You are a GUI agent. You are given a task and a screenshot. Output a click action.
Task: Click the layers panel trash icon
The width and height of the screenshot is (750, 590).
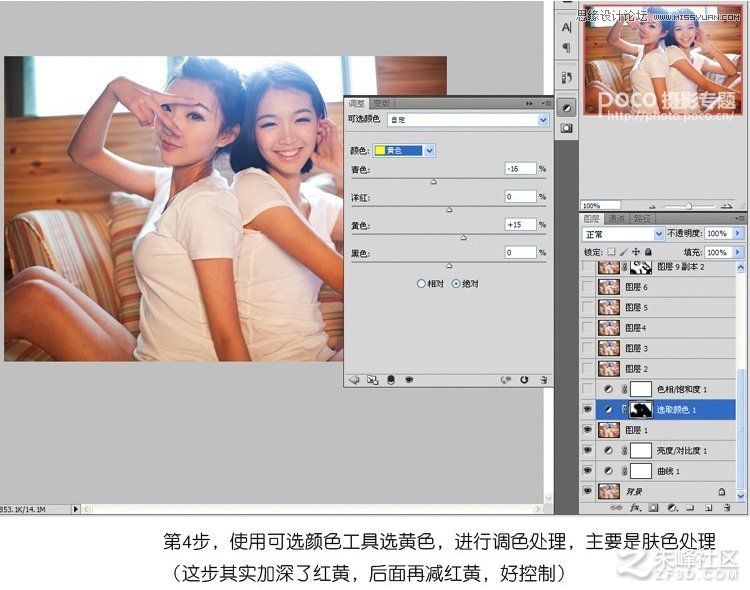[727, 507]
